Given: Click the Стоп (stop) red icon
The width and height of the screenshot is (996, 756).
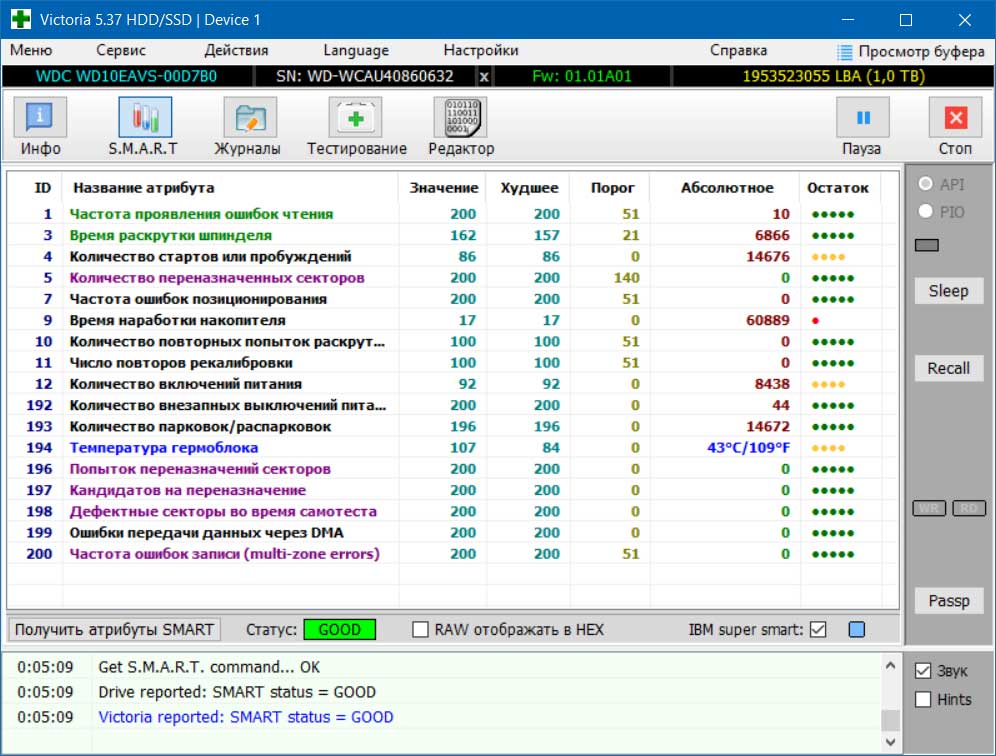Looking at the screenshot, I should pos(955,118).
